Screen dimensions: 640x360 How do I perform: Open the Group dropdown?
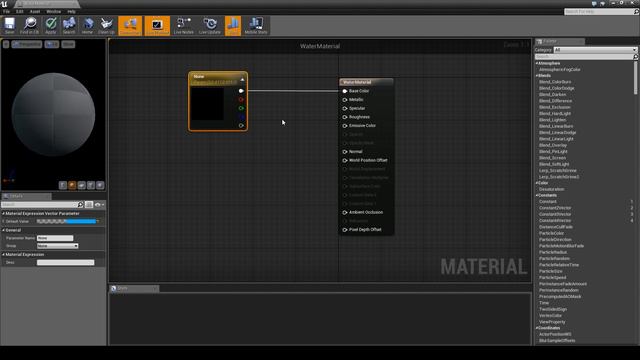pyautogui.click(x=58, y=246)
